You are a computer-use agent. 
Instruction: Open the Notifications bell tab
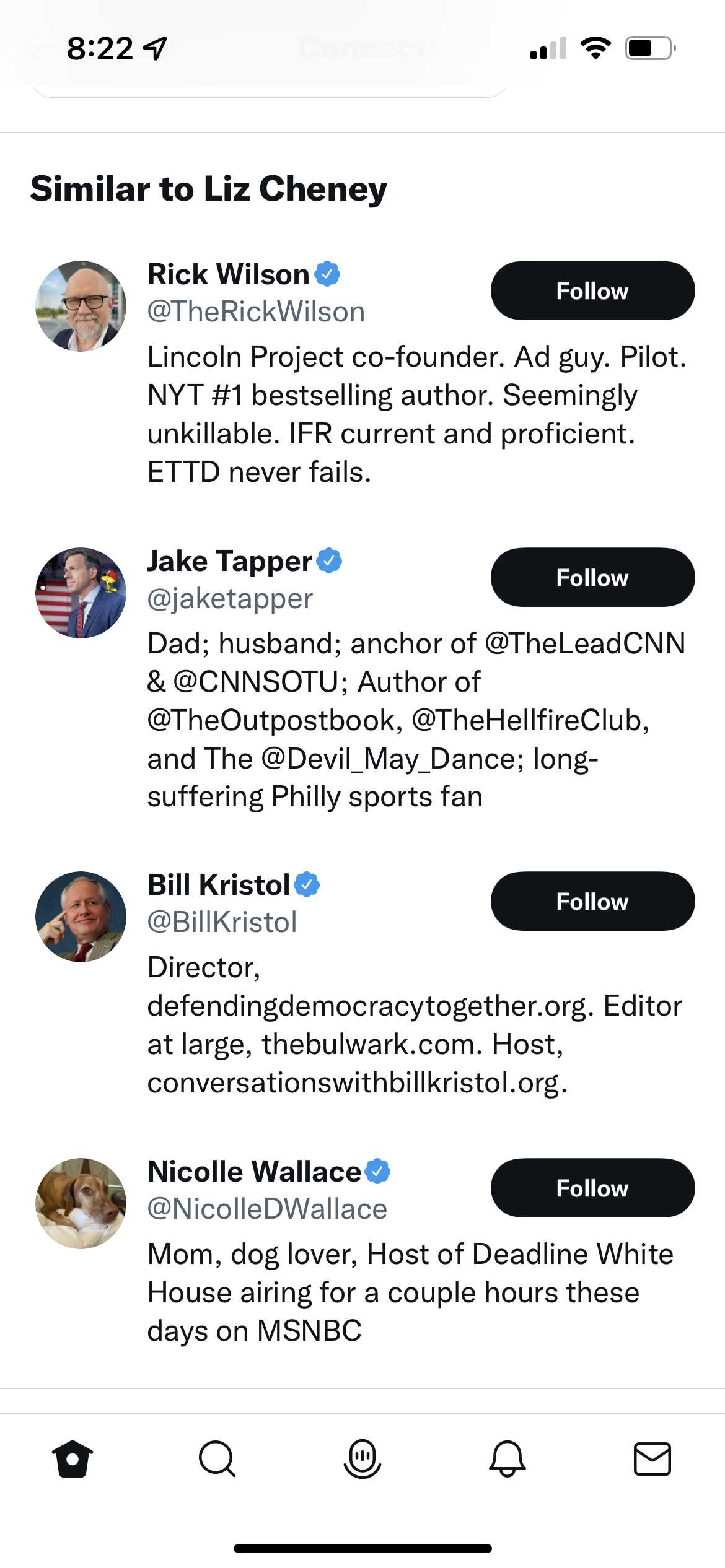507,1458
